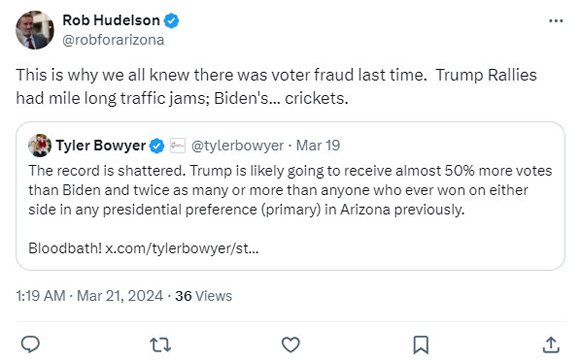This screenshot has height=360, width=581.
Task: Click the Rob Hudelson display name
Action: (x=111, y=20)
